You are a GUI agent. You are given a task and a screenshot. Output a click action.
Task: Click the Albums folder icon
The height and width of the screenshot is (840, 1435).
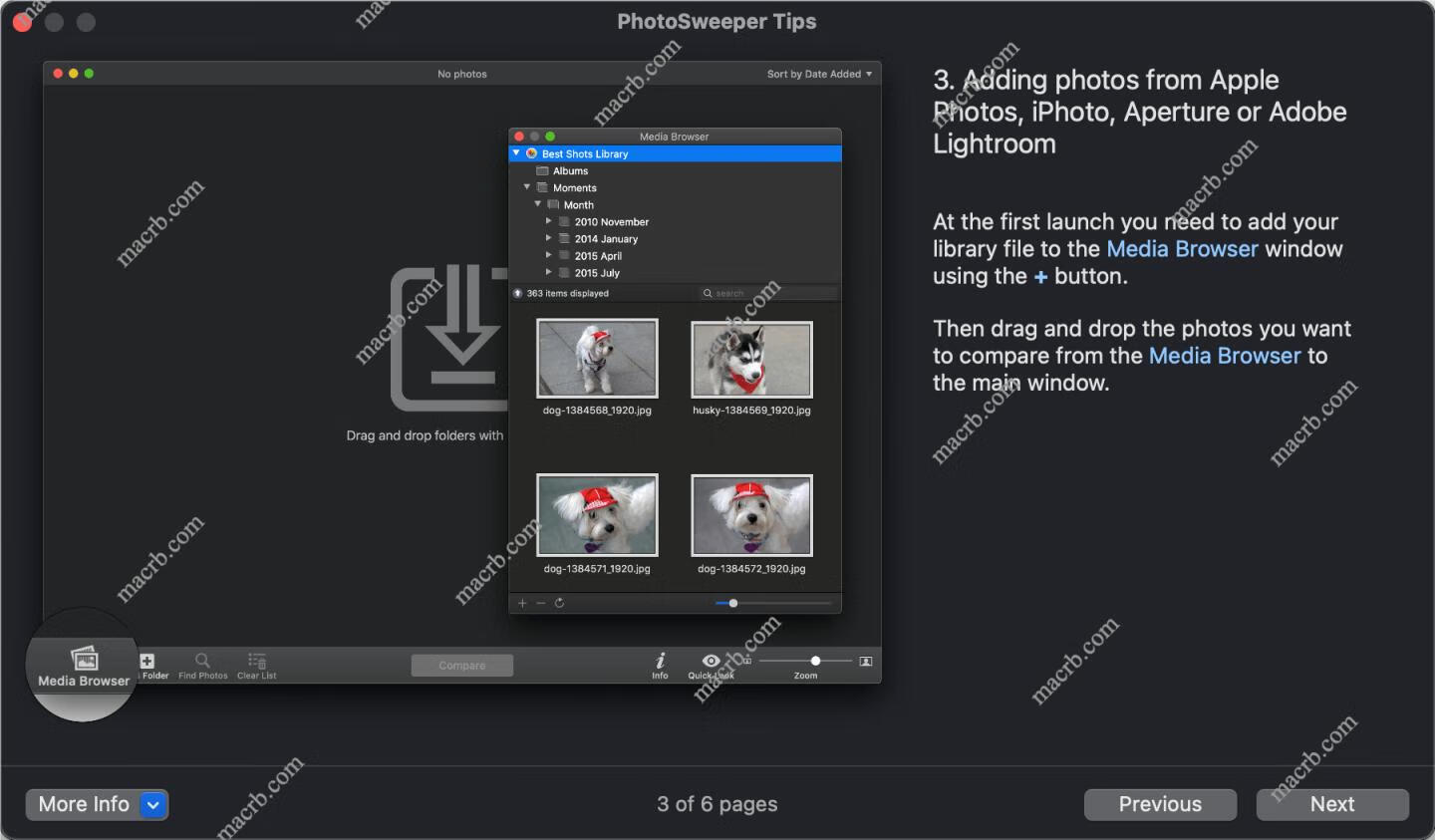click(542, 170)
